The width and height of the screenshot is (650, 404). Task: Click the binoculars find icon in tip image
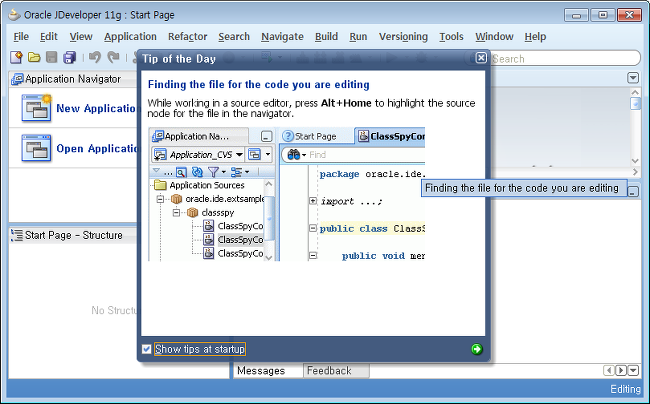coord(293,155)
